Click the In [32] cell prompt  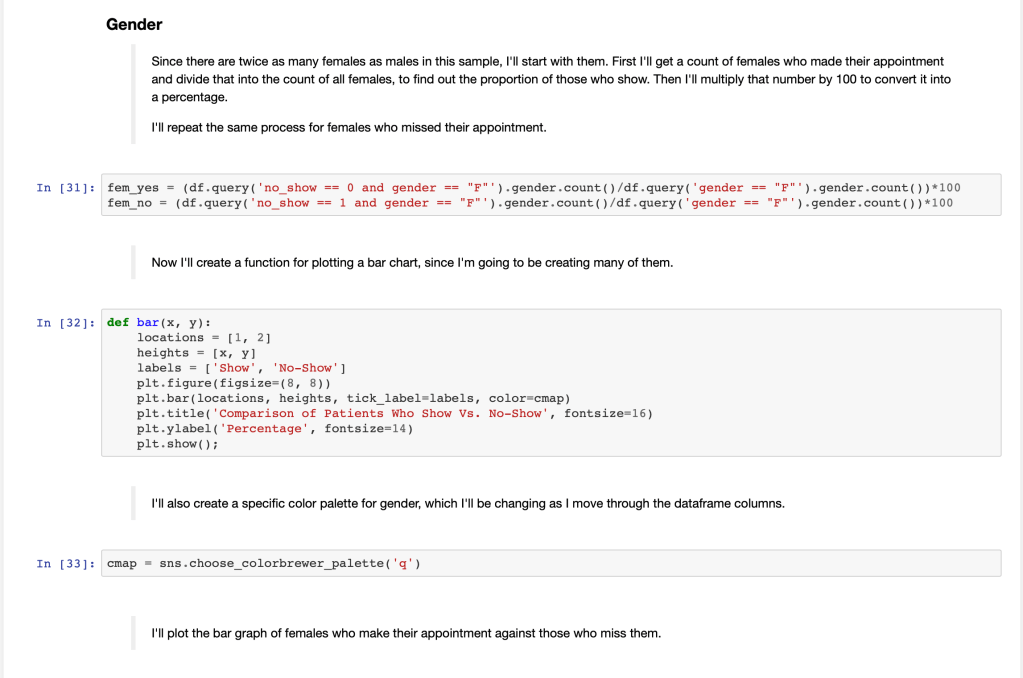pyautogui.click(x=66, y=322)
